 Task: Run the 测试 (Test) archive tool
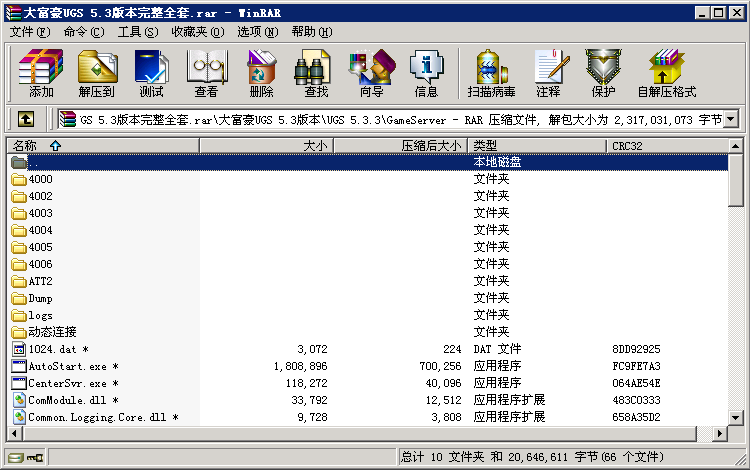point(151,73)
